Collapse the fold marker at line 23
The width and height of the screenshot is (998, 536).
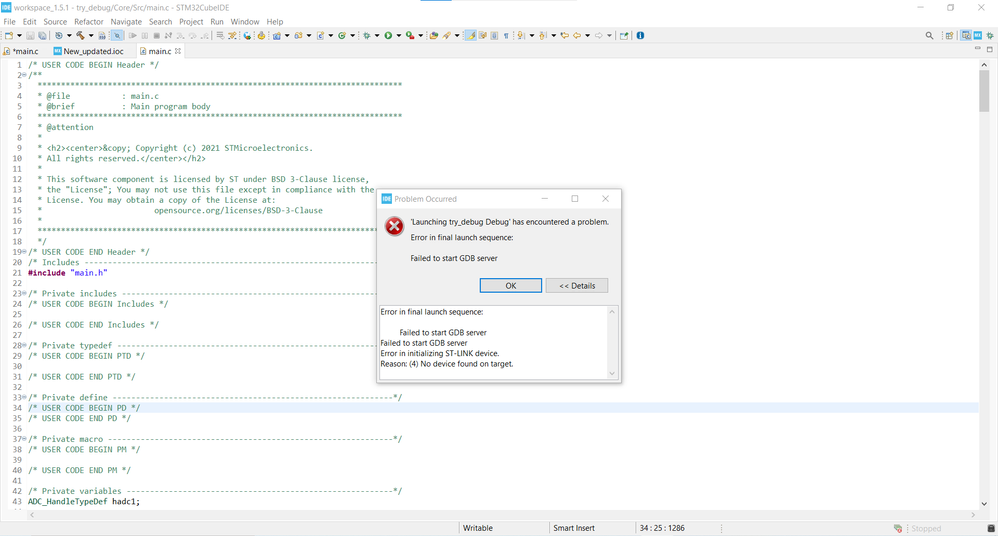point(25,293)
